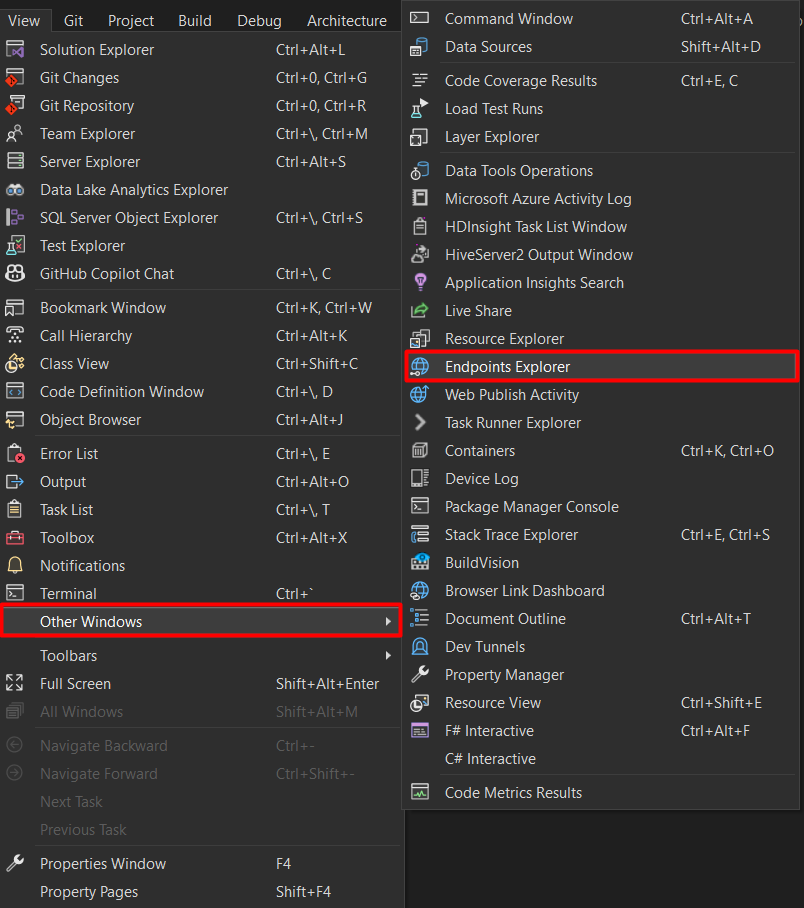
Task: Click the GitHub Copilot Chat icon
Action: 15,273
